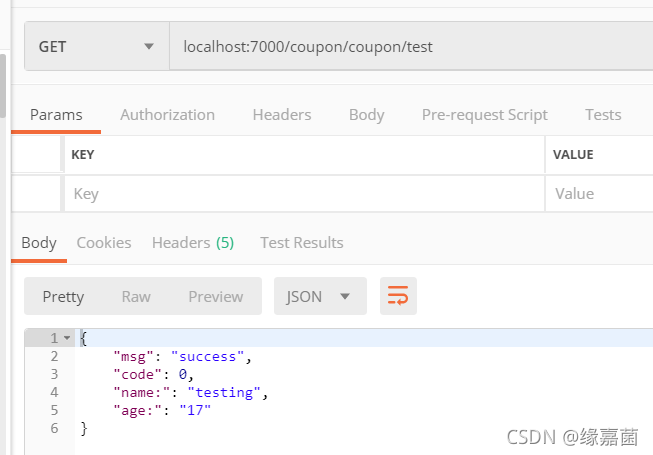This screenshot has width=653, height=455.
Task: Open the Test Results tab
Action: pyautogui.click(x=302, y=243)
